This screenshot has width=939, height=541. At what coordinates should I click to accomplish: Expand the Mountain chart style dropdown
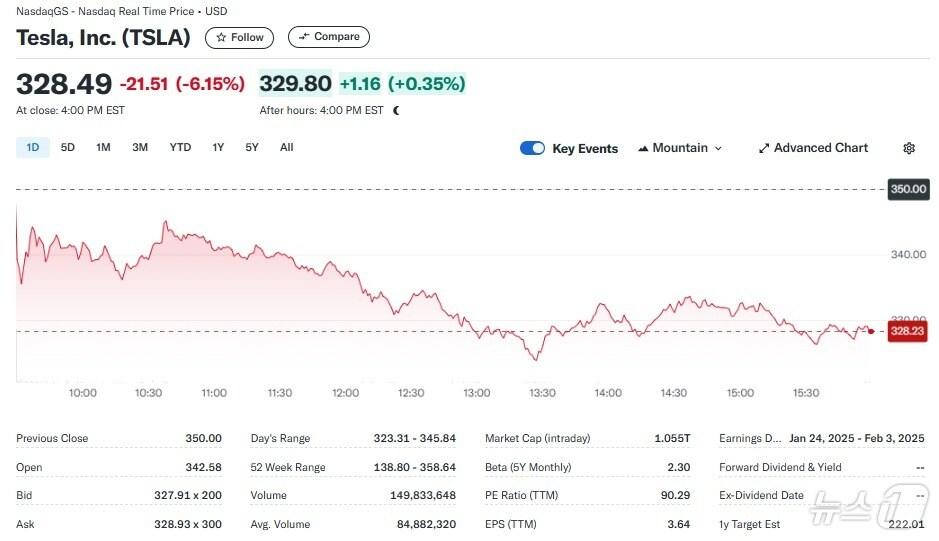click(x=717, y=148)
